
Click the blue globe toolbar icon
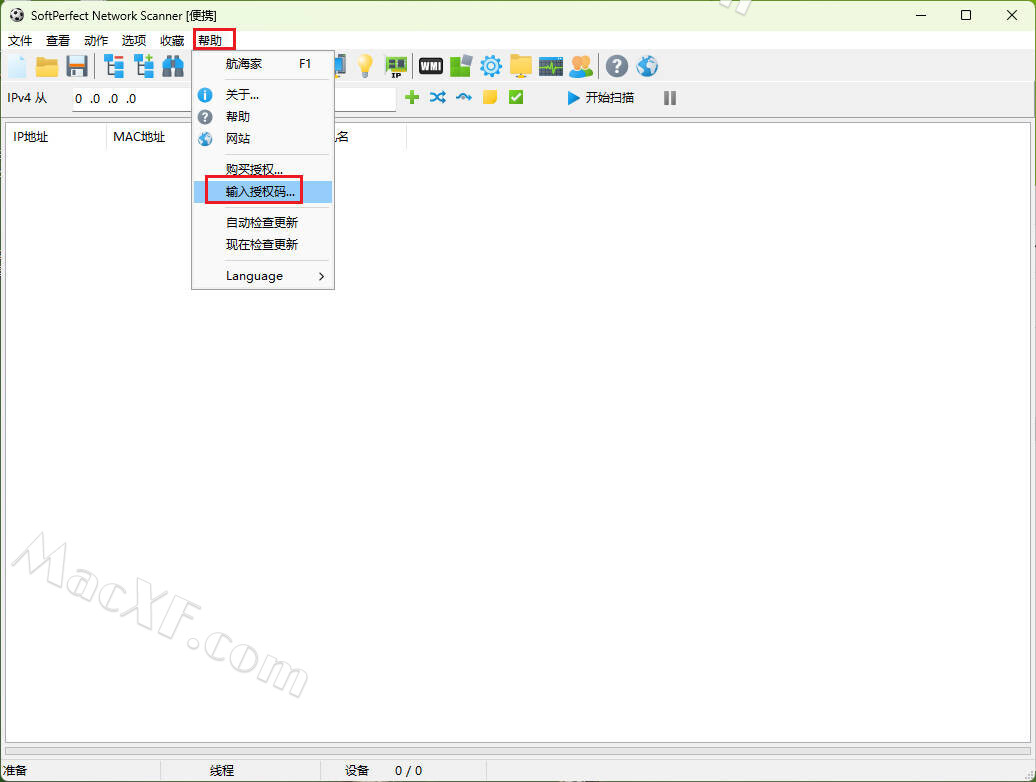647,66
